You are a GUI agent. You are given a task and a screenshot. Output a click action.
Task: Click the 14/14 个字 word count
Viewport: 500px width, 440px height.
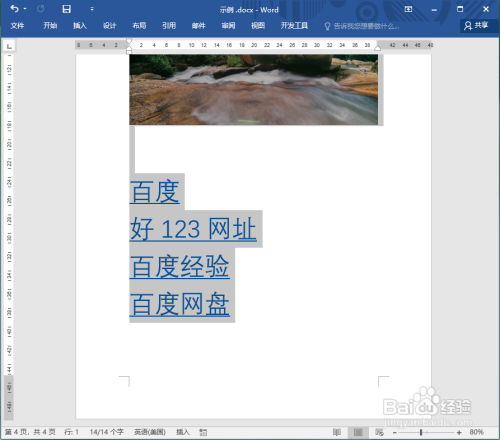107,432
